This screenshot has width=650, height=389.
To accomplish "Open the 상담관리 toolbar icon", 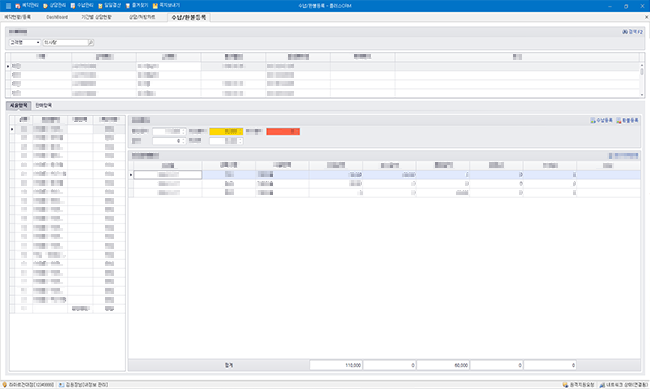I will [54, 6].
